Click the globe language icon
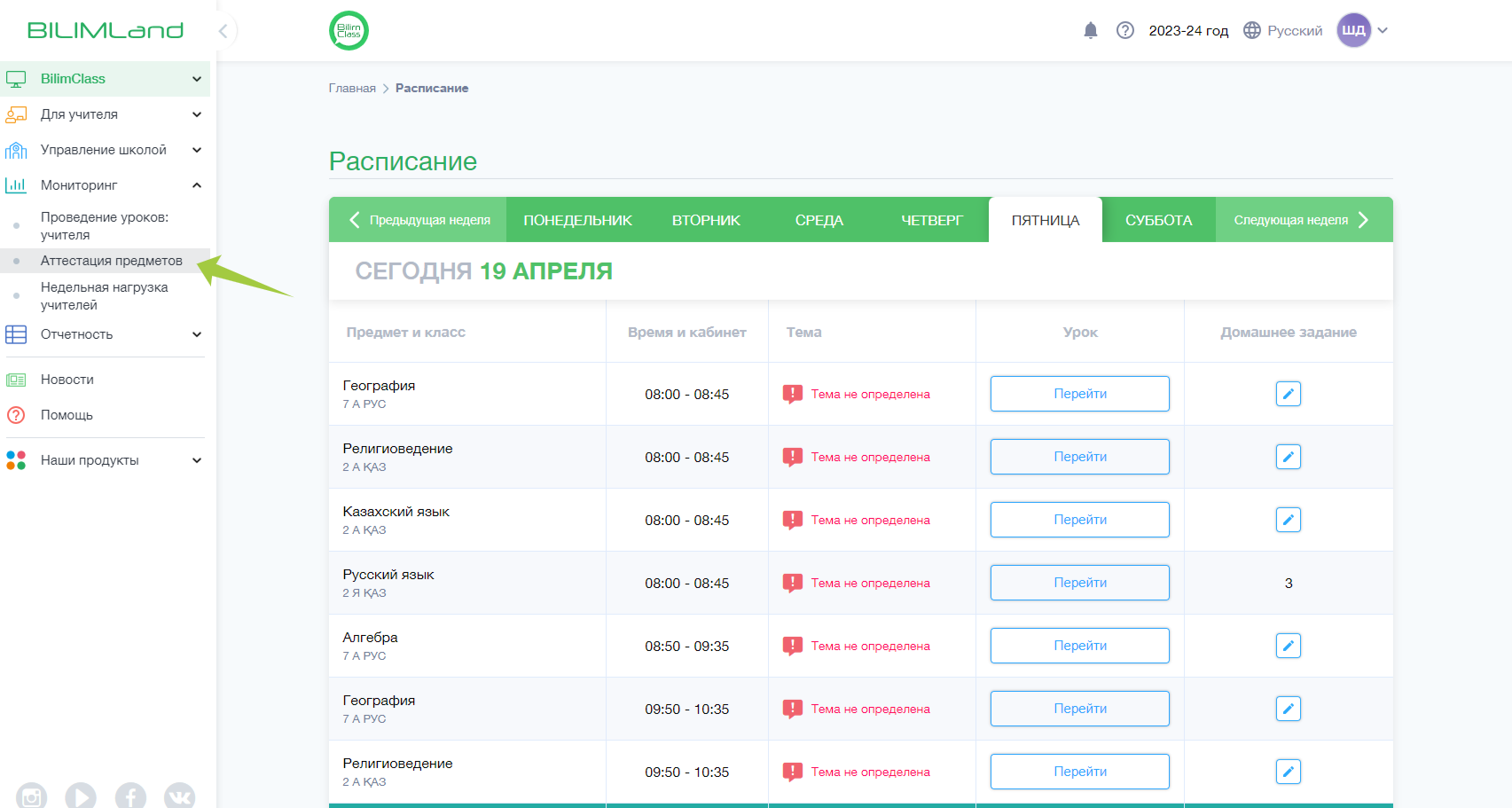Viewport: 1512px width, 808px height. point(1252,30)
